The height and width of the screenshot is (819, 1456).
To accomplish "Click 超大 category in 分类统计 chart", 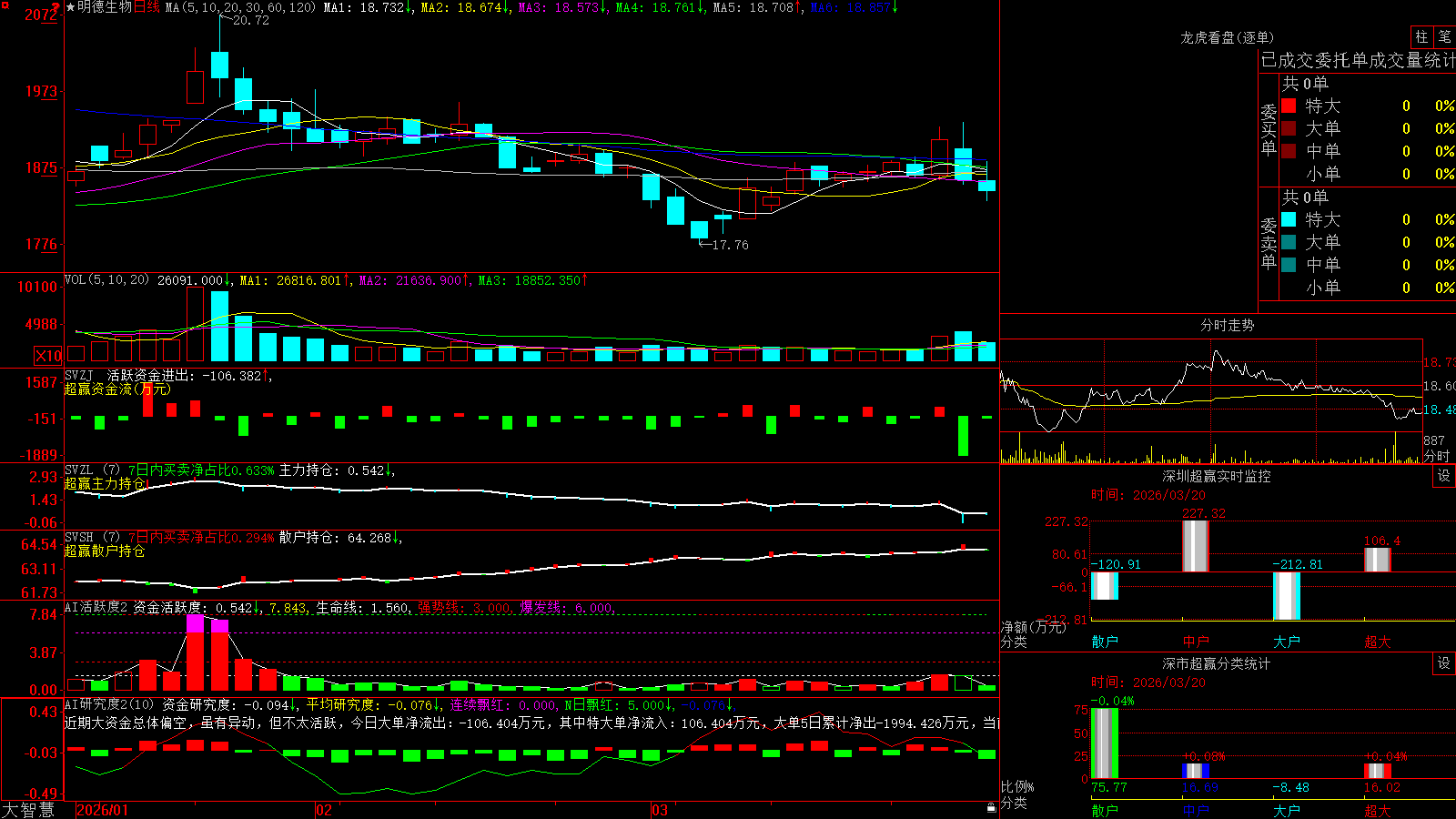I will click(1378, 810).
